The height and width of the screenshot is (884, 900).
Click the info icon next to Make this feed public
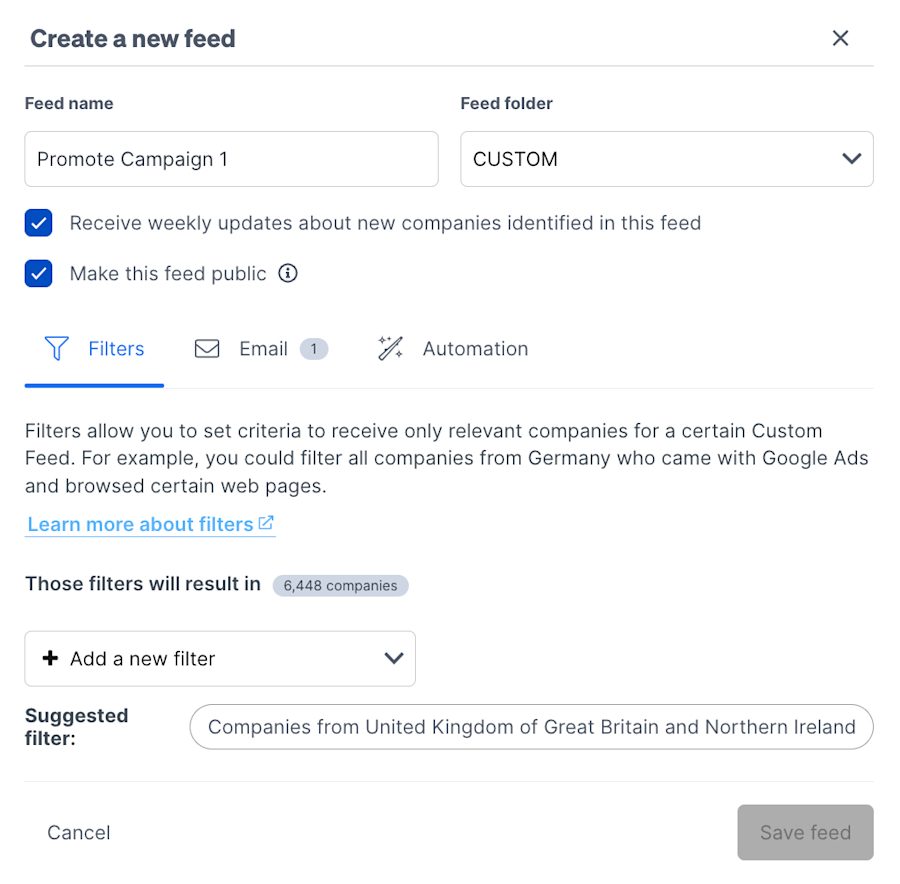(x=287, y=273)
